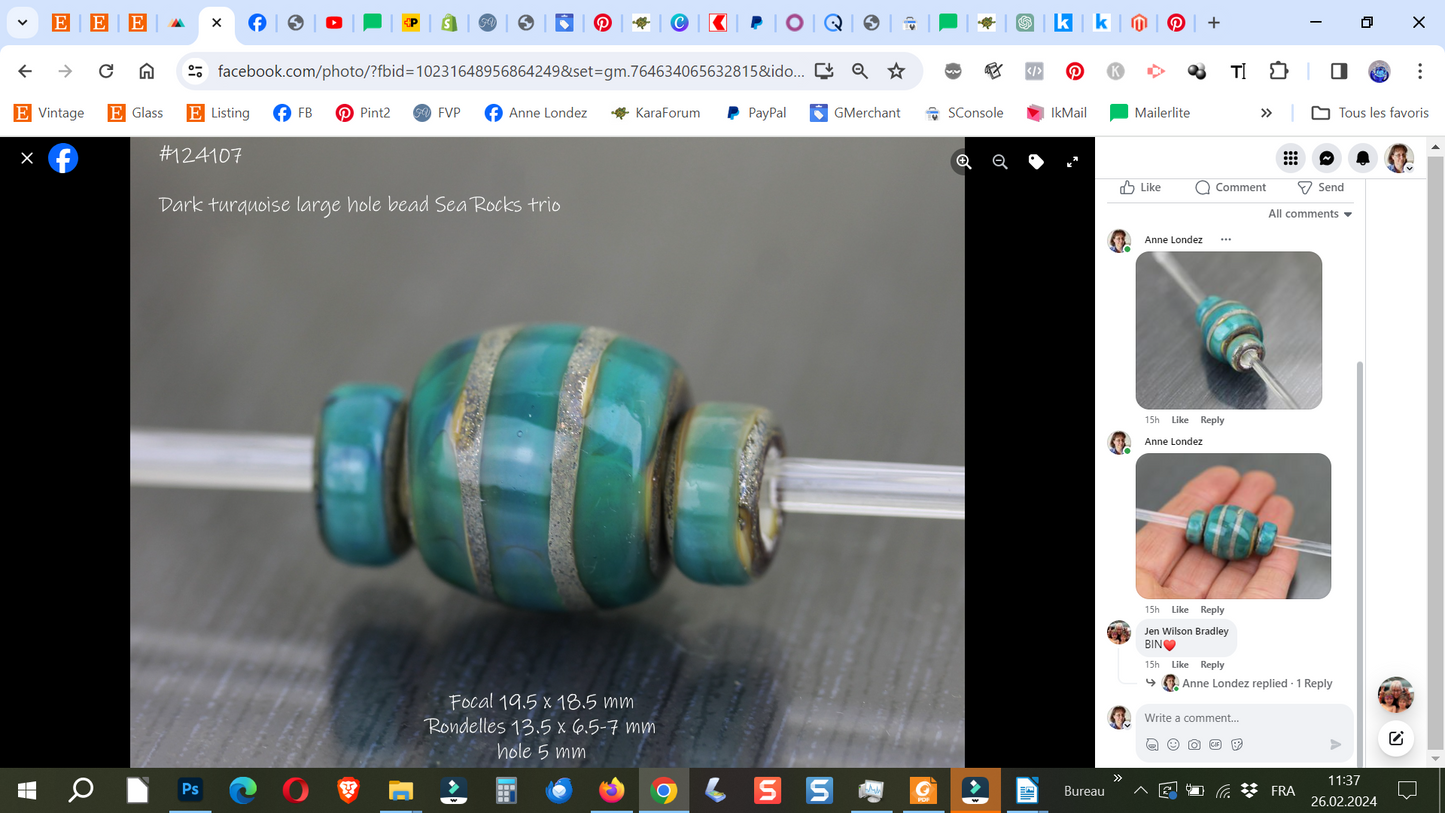The image size is (1445, 813).
Task: Open the Vintage bookmark
Action: click(x=49, y=113)
